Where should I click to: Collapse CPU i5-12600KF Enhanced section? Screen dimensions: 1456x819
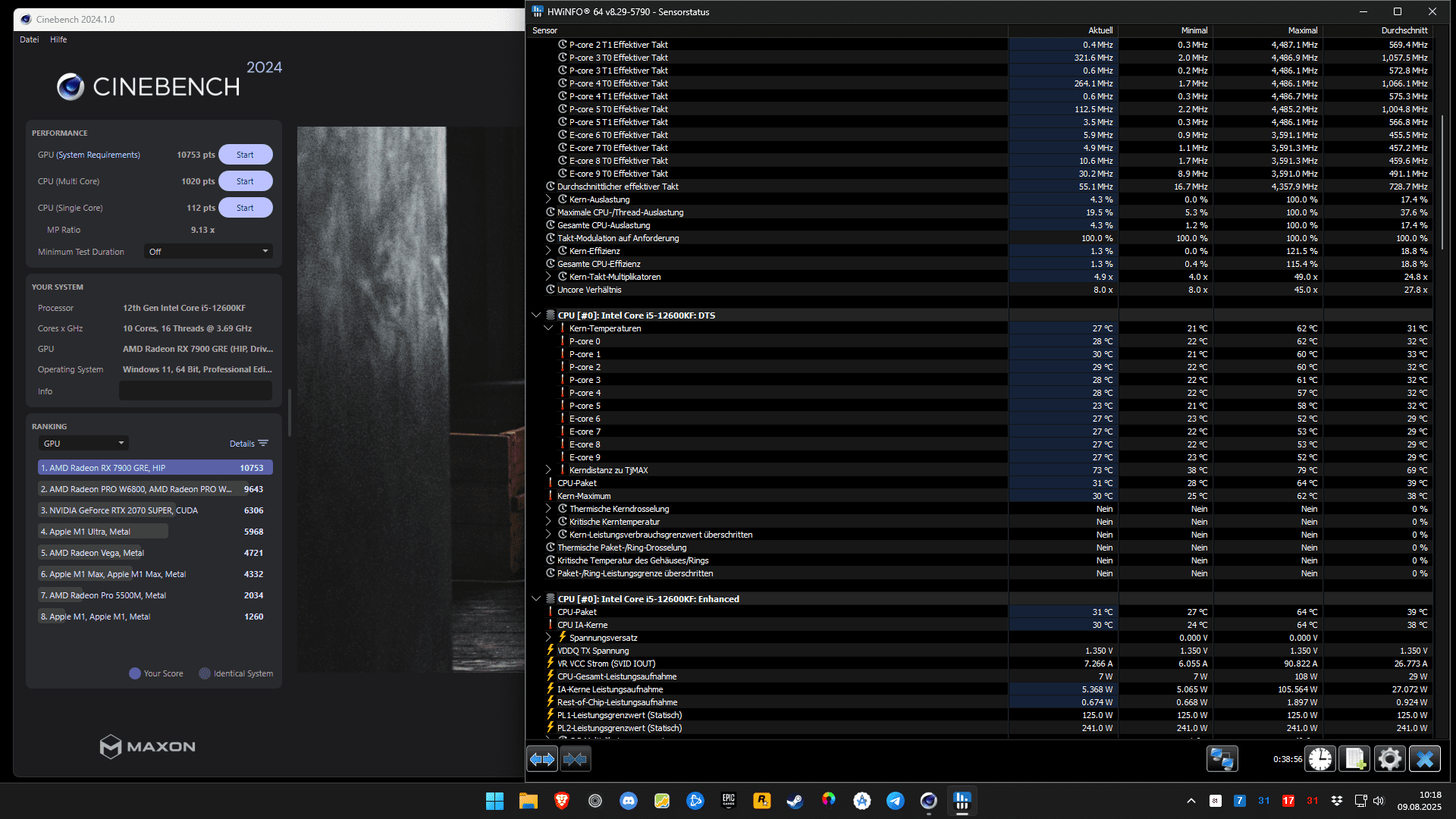536,599
